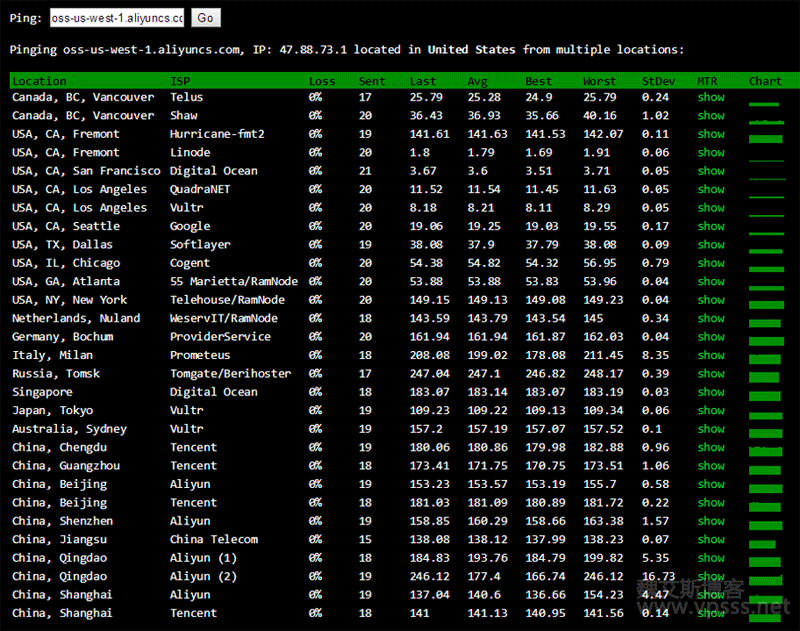Show MTR for Chicago Cogent row
This screenshot has width=800, height=631.
[x=711, y=263]
